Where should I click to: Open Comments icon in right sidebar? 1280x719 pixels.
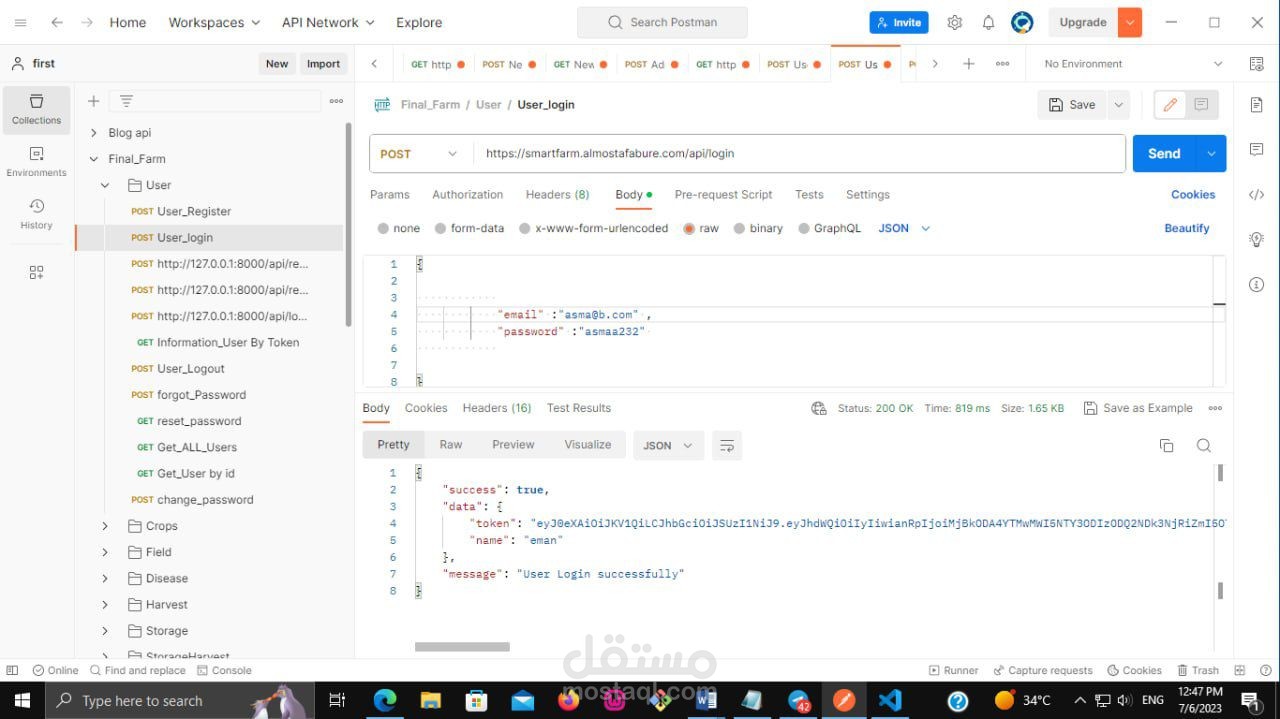[1256, 150]
